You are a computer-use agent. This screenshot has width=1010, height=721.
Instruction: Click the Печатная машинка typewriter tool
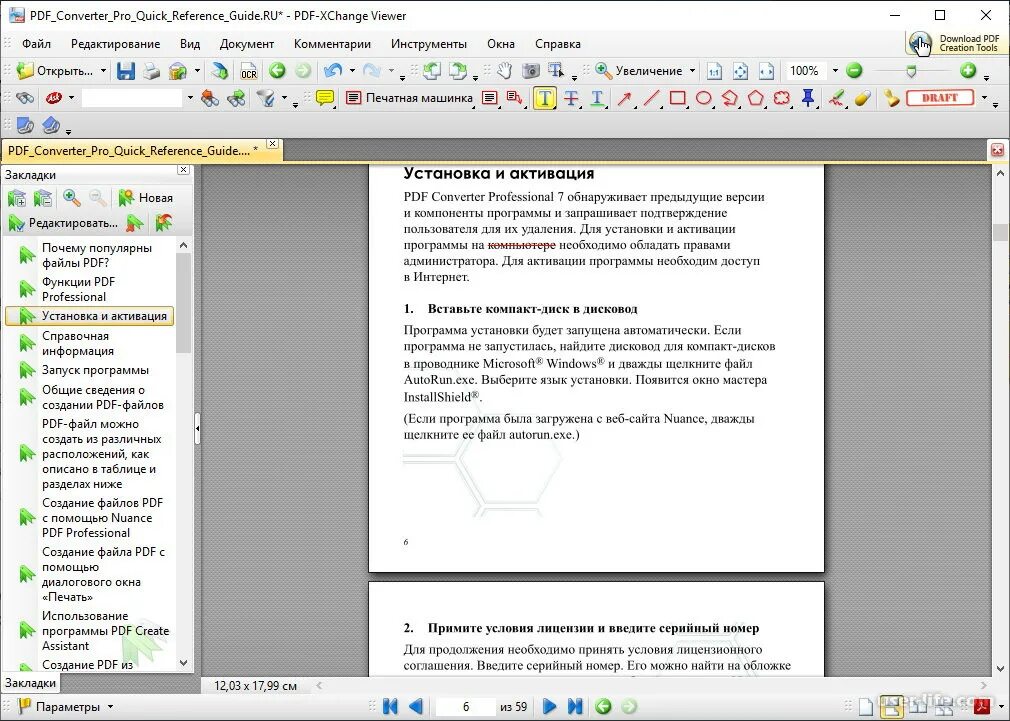point(409,98)
